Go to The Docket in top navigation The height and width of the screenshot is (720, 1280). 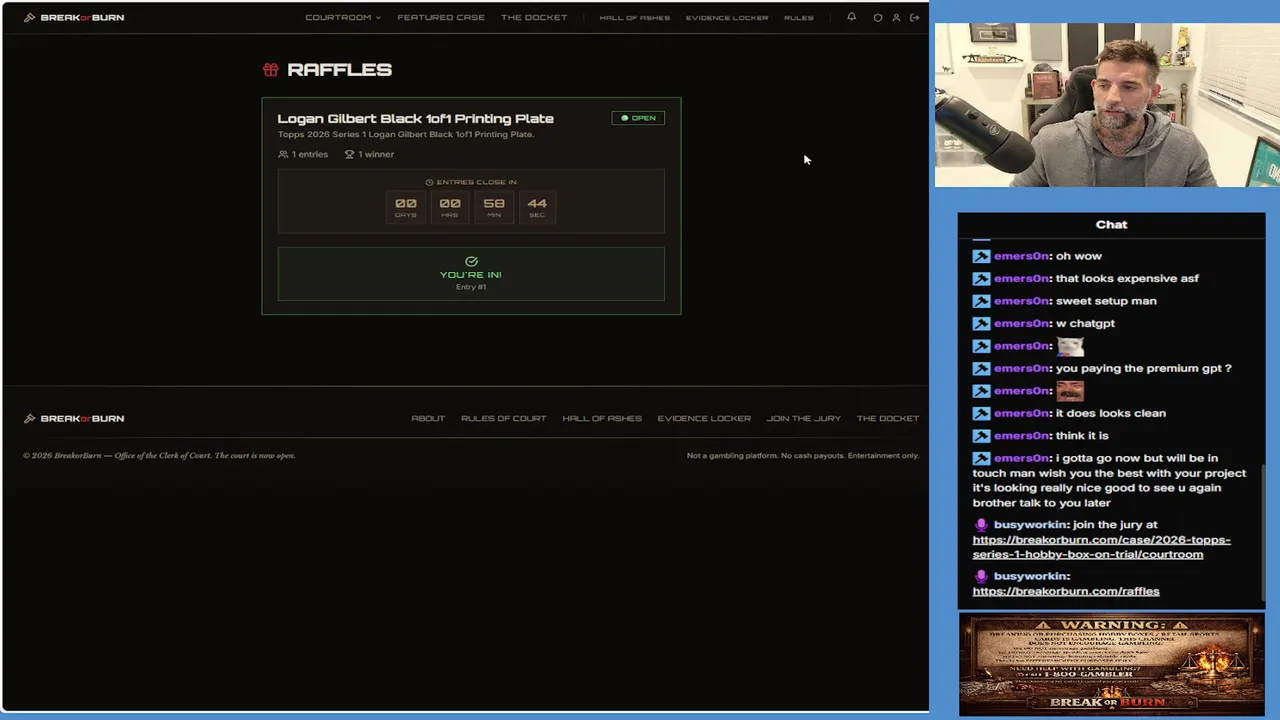coord(534,17)
